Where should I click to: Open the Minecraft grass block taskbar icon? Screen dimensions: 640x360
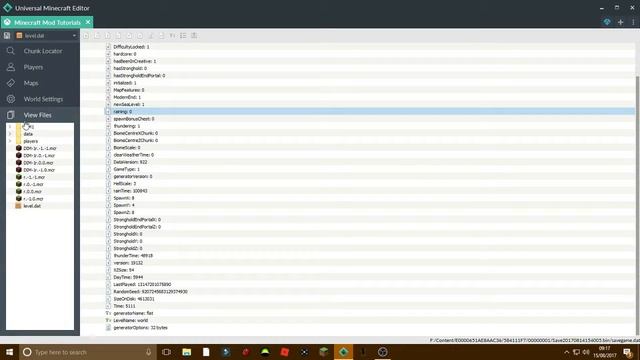pyautogui.click(x=324, y=352)
